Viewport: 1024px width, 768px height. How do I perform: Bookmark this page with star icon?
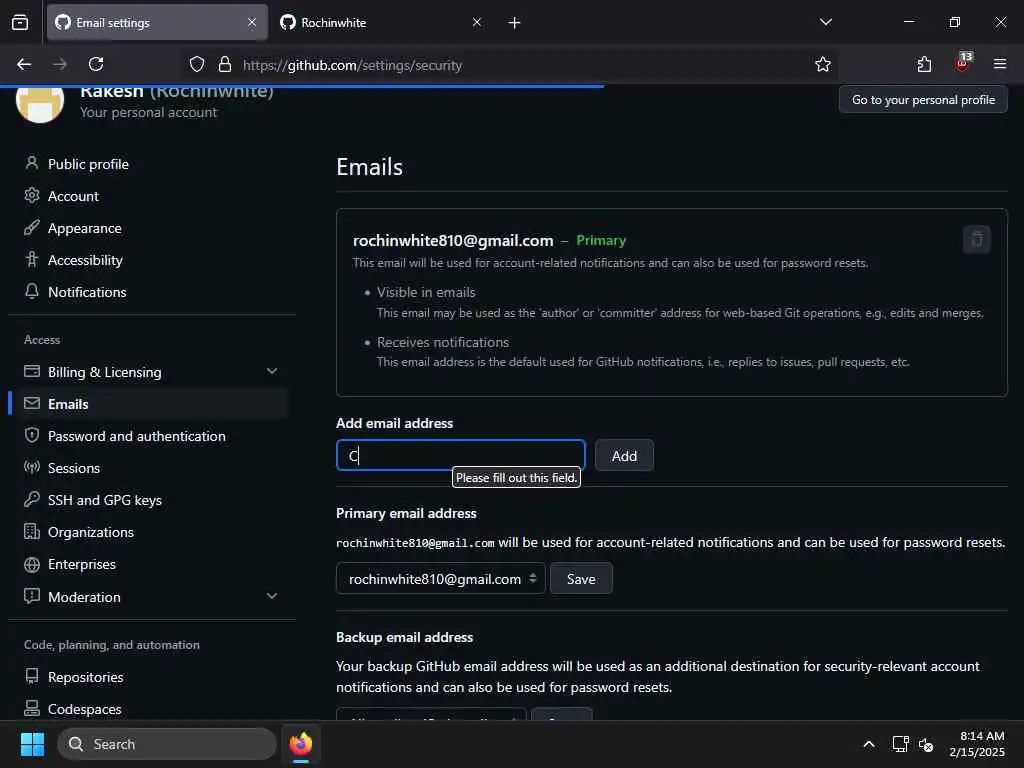pyautogui.click(x=822, y=64)
